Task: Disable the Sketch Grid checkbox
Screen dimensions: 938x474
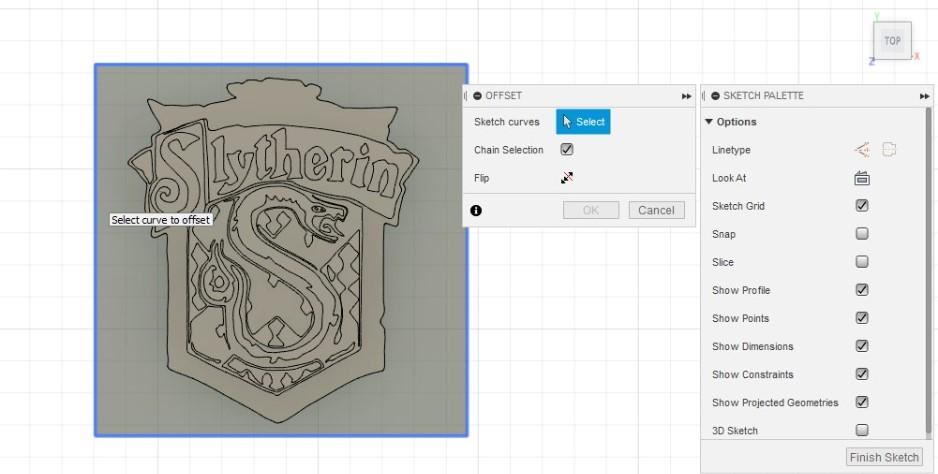Action: pos(862,206)
